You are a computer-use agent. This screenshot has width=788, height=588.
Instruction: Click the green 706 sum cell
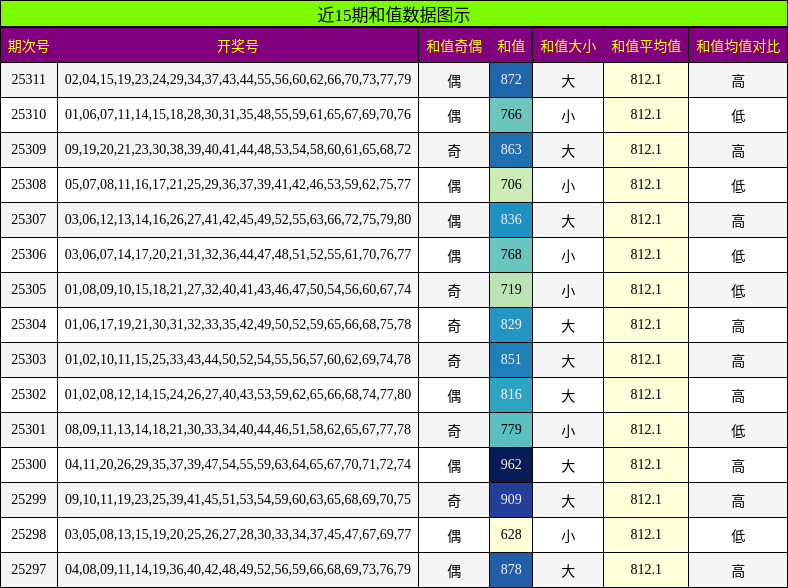(x=511, y=185)
